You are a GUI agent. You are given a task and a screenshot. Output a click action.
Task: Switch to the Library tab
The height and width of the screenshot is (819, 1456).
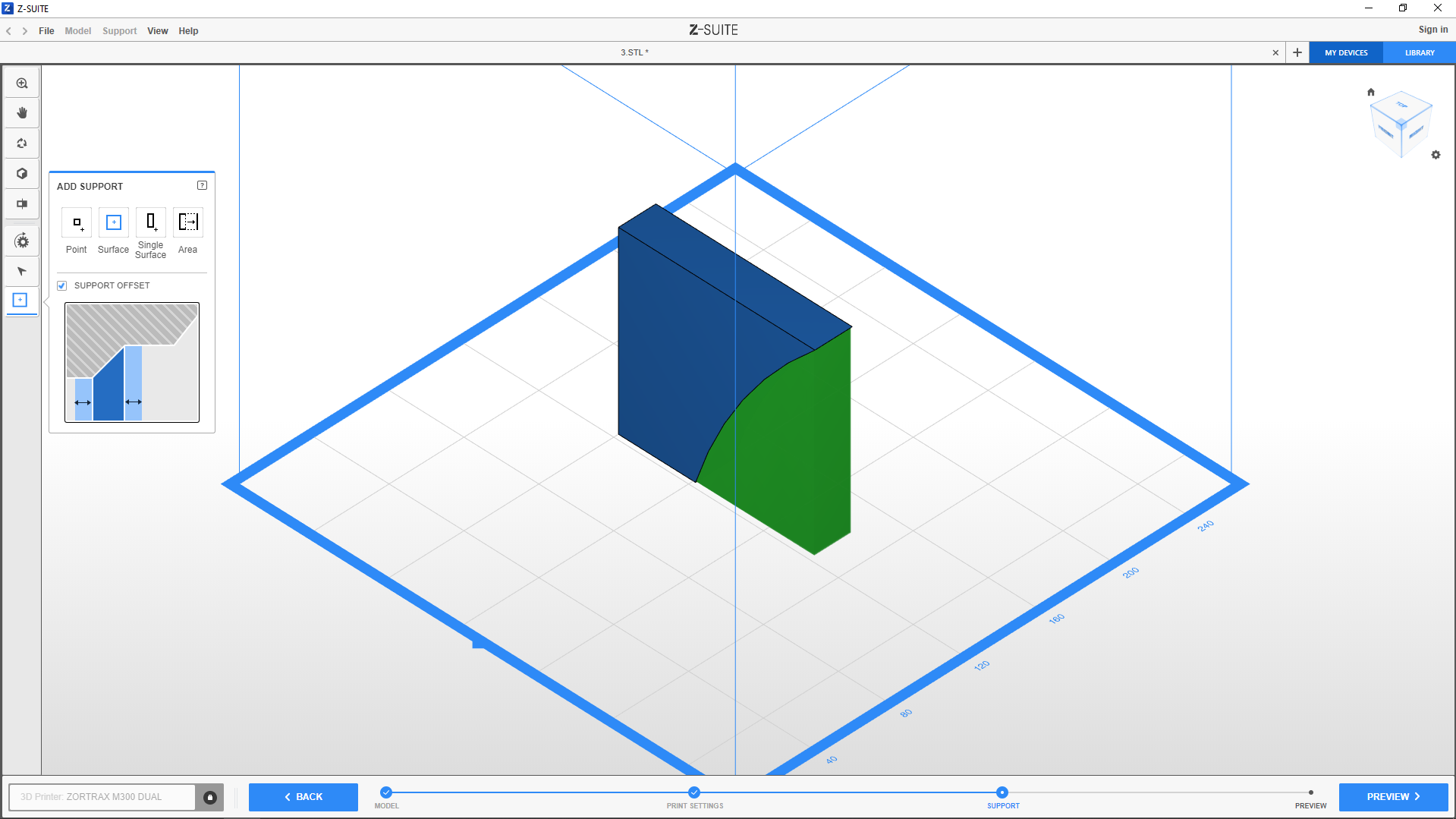click(1419, 53)
